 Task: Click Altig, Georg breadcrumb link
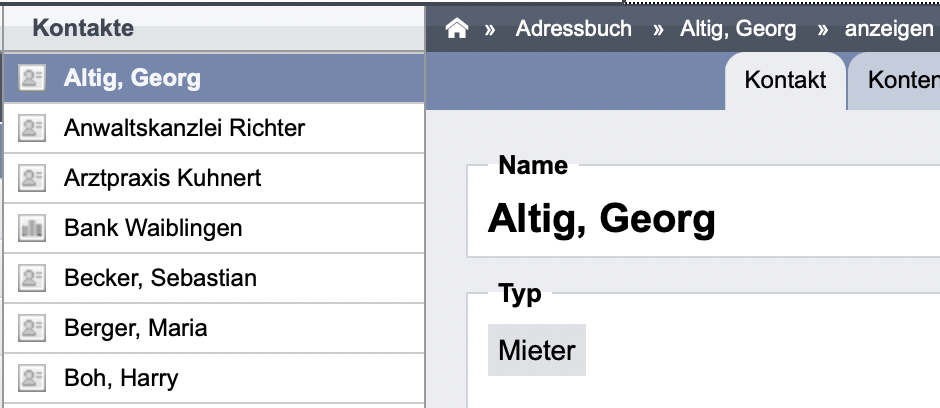738,28
